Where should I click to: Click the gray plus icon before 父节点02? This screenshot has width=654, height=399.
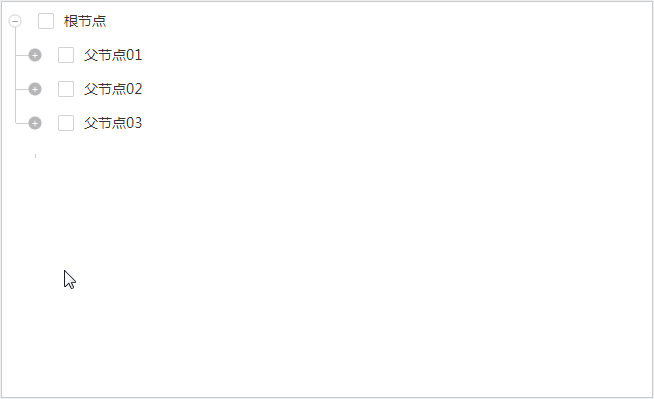pos(35,89)
